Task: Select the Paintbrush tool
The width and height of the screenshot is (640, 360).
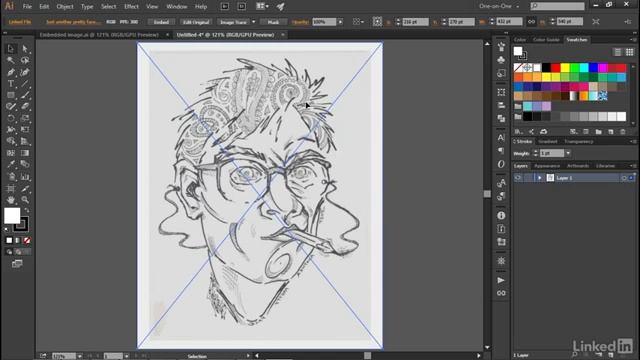Action: pyautogui.click(x=25, y=95)
